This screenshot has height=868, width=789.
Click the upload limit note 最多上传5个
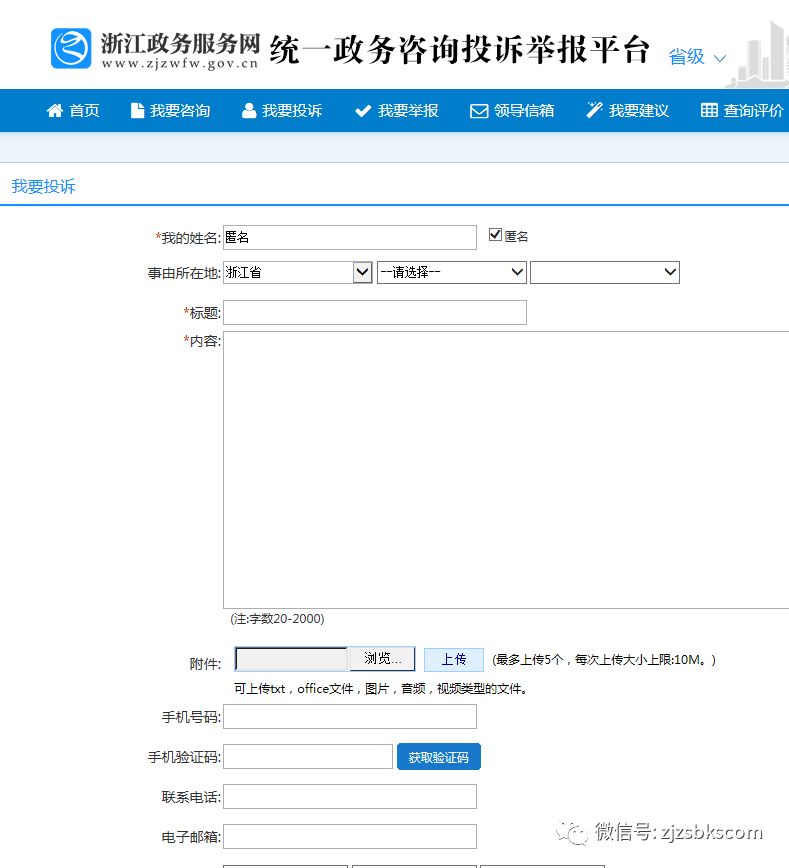click(604, 659)
